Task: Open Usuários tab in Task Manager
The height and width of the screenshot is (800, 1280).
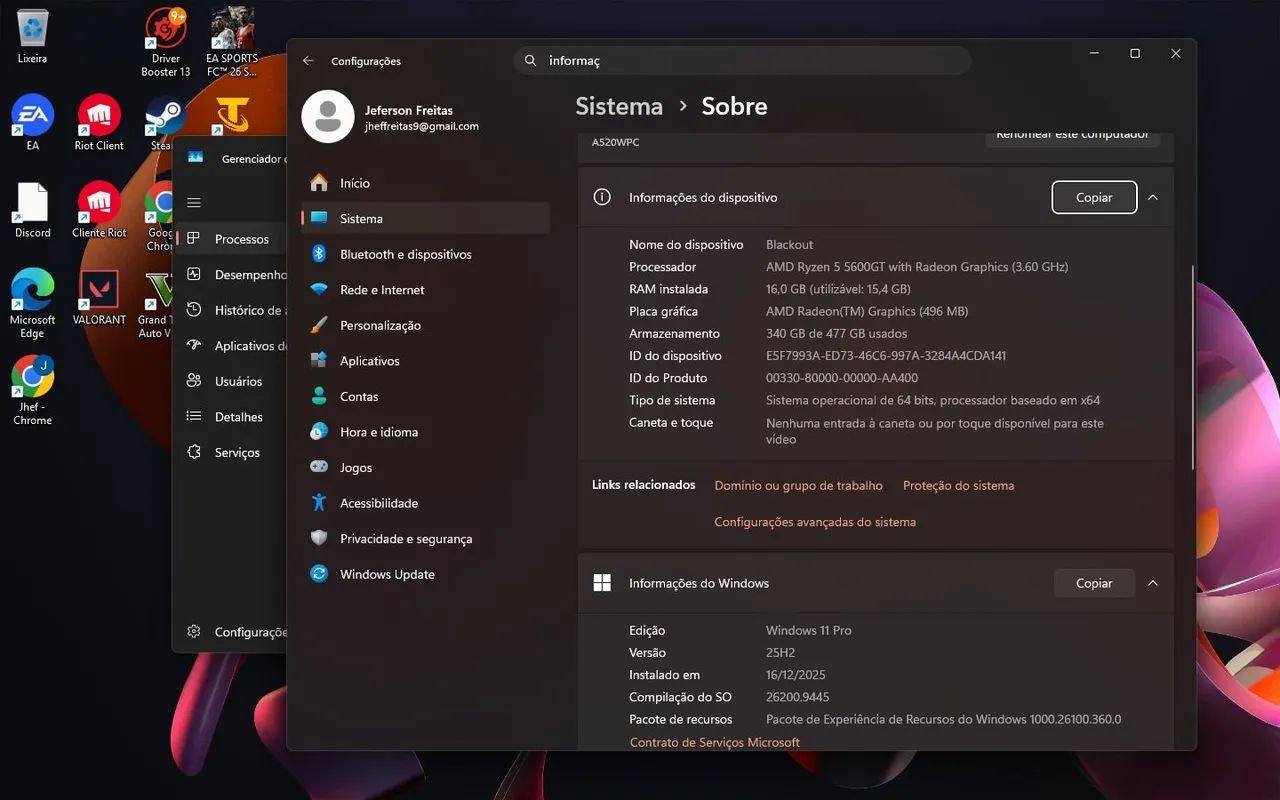Action: 231,381
